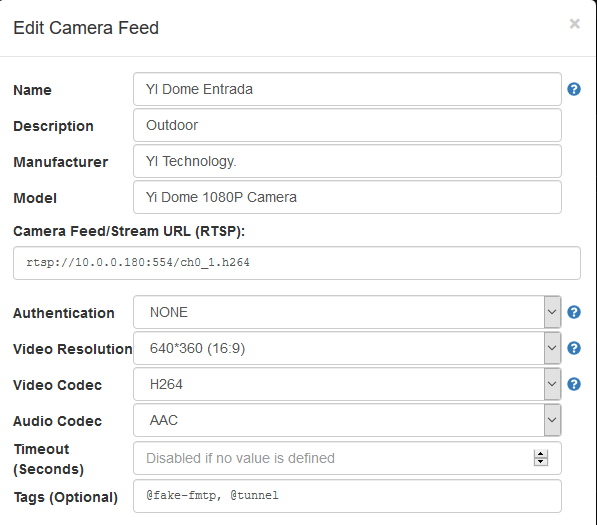
Task: Close the Edit Camera Feed dialog
Action: [x=575, y=24]
